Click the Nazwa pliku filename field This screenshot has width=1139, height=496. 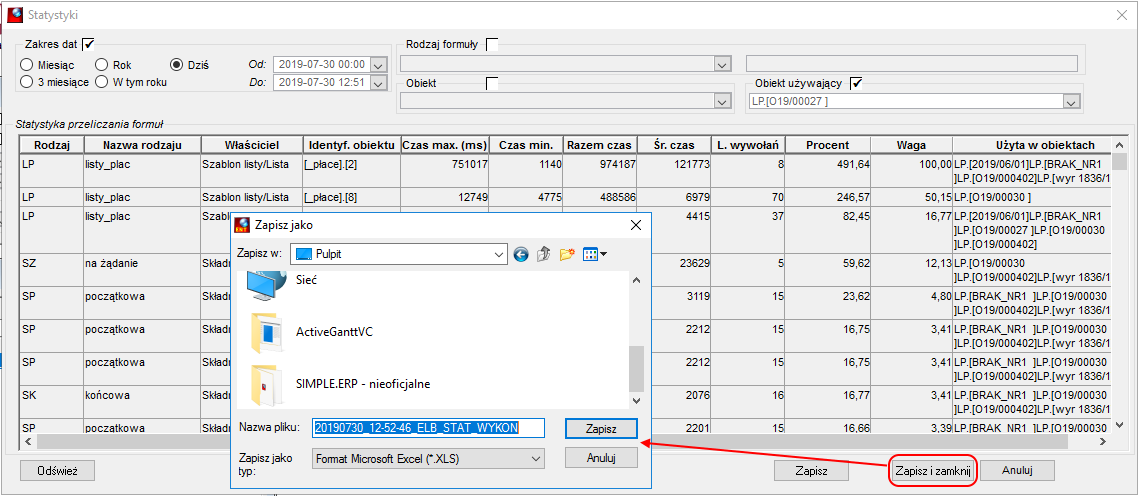429,428
